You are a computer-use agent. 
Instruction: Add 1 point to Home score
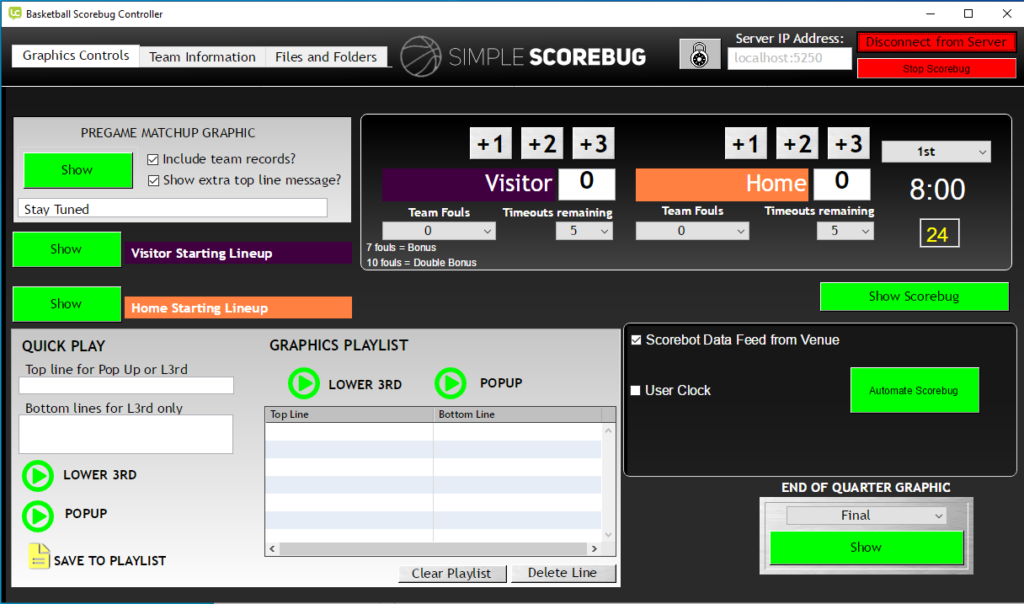745,144
